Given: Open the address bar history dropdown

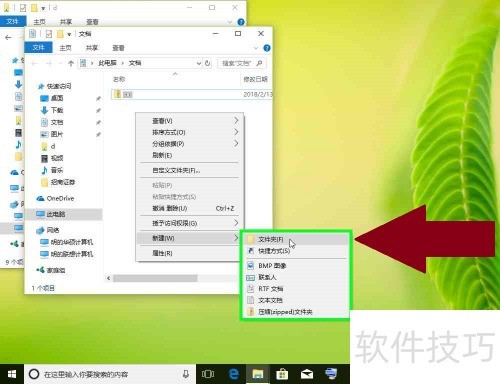Looking at the screenshot, I should (199, 63).
